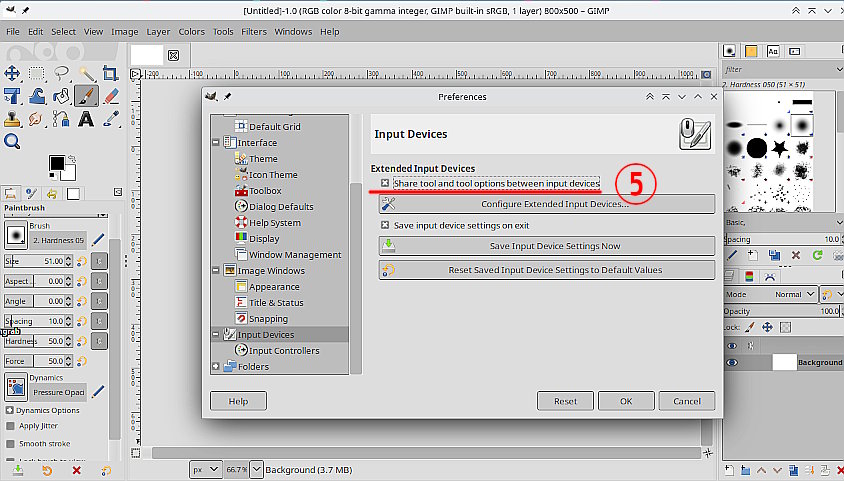Collapse the Image Windows tree section

[x=216, y=271]
